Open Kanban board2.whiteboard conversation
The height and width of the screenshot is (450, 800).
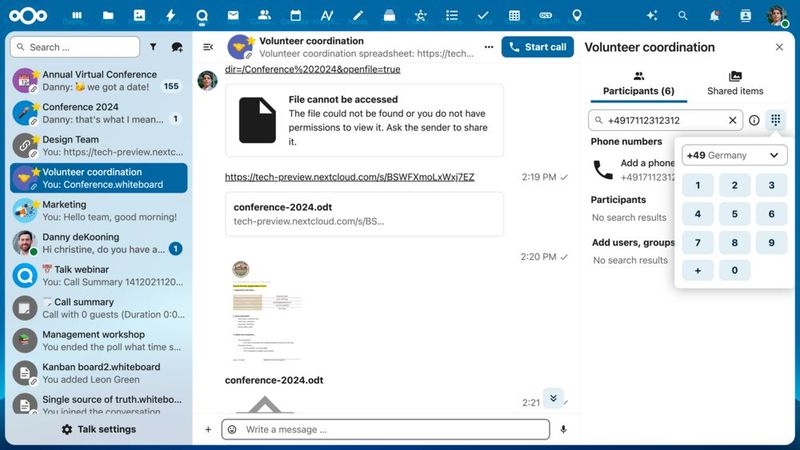click(x=99, y=373)
